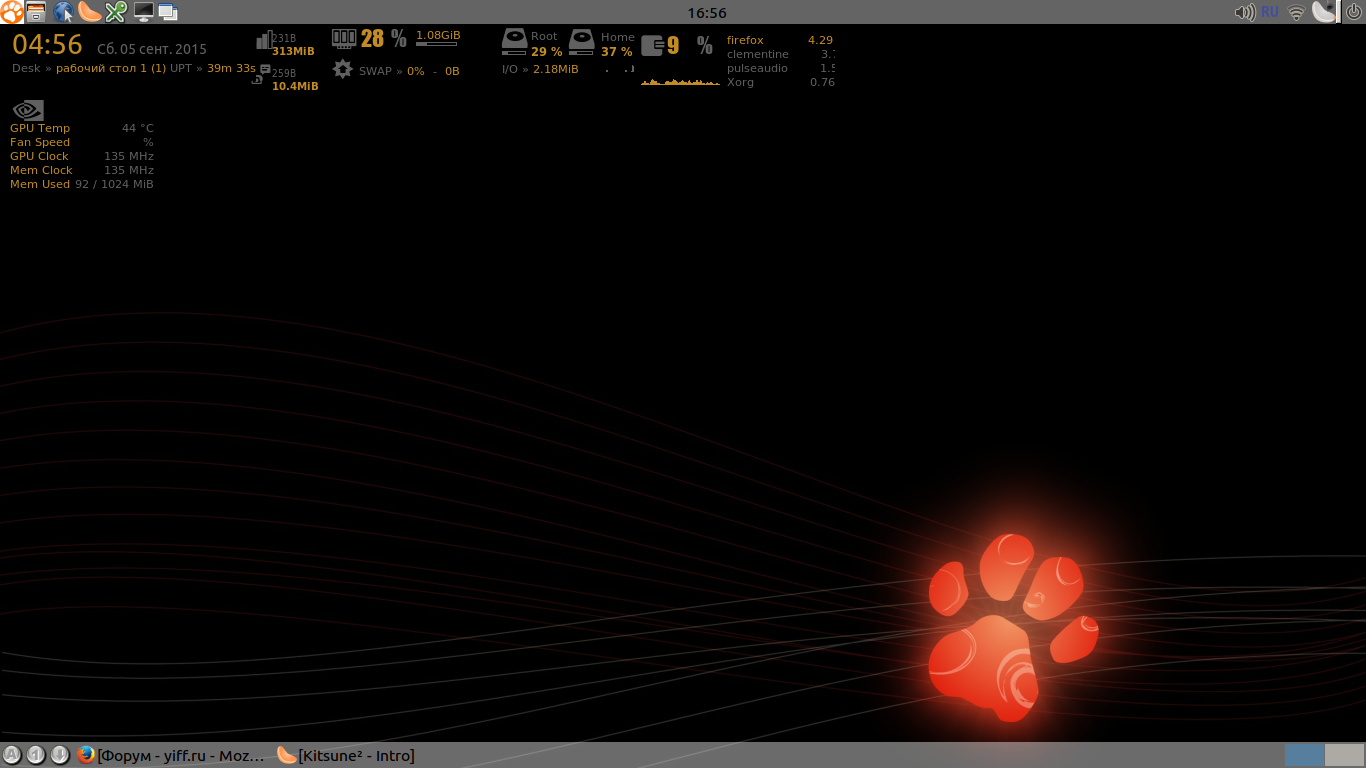Switch to the Firefox yiff.ru forum window
The image size is (1366, 768).
pyautogui.click(x=172, y=755)
